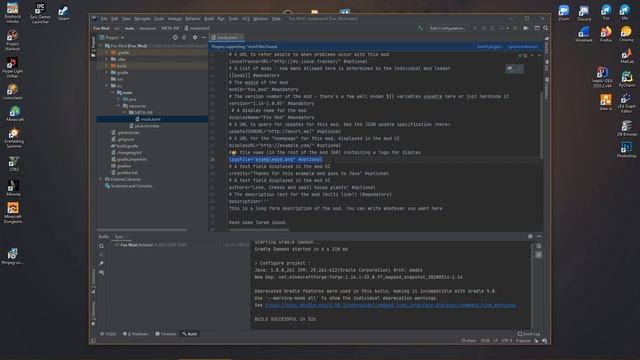Click the eye view options icon in Build panel
This screenshot has height=360, width=640.
(101, 272)
